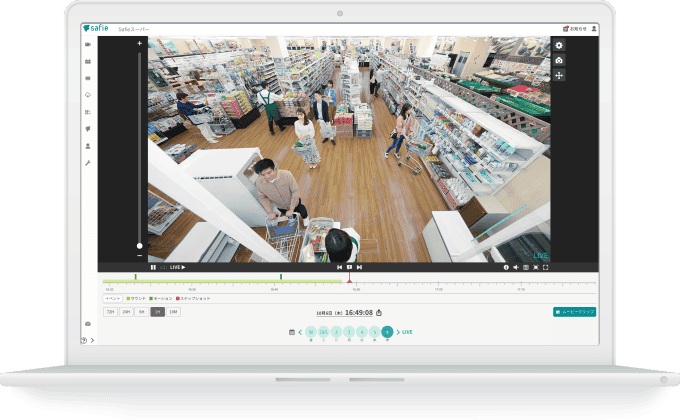
Task: Click the pan/move arrows icon
Action: (x=558, y=75)
